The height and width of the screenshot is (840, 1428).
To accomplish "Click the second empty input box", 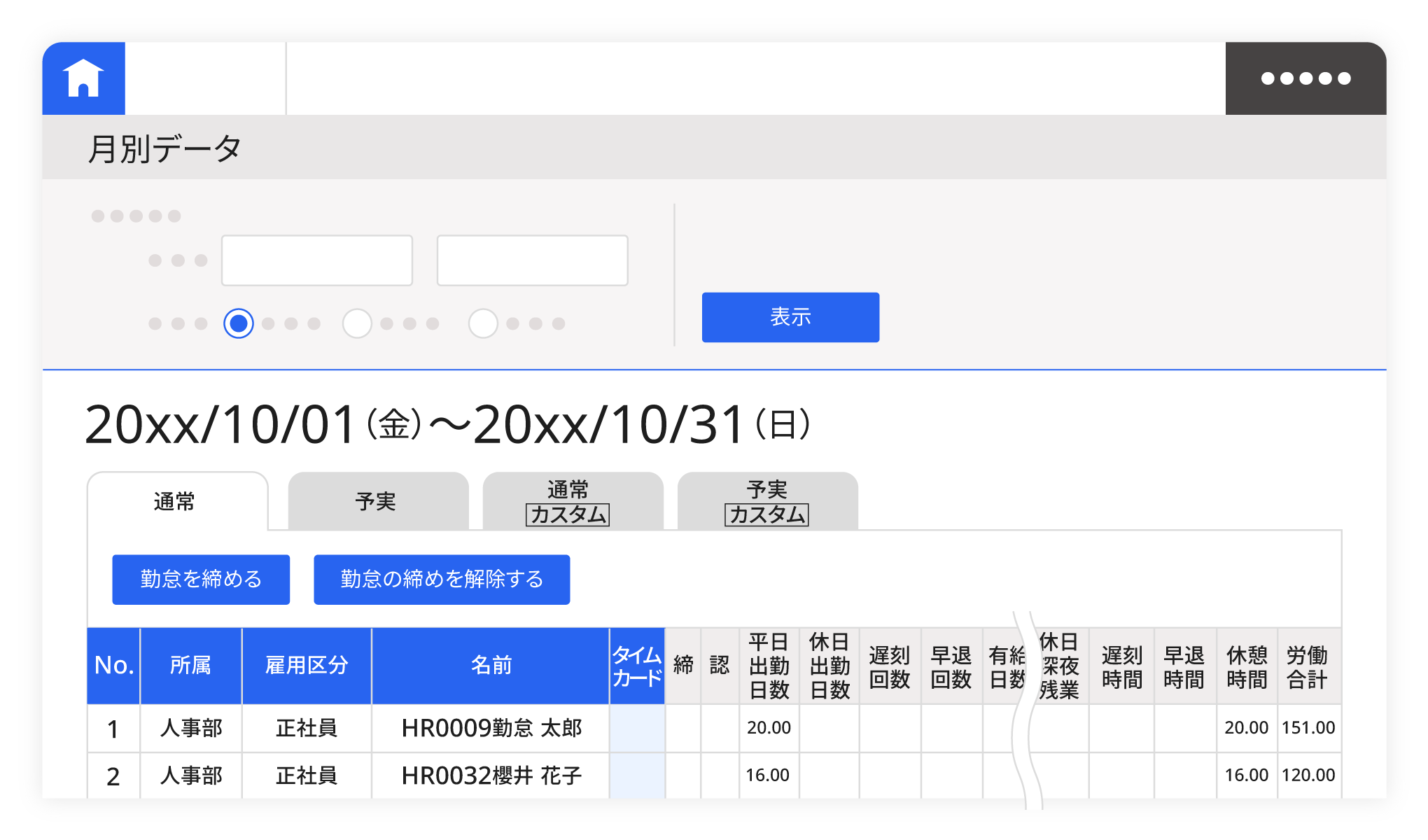I will click(x=532, y=260).
